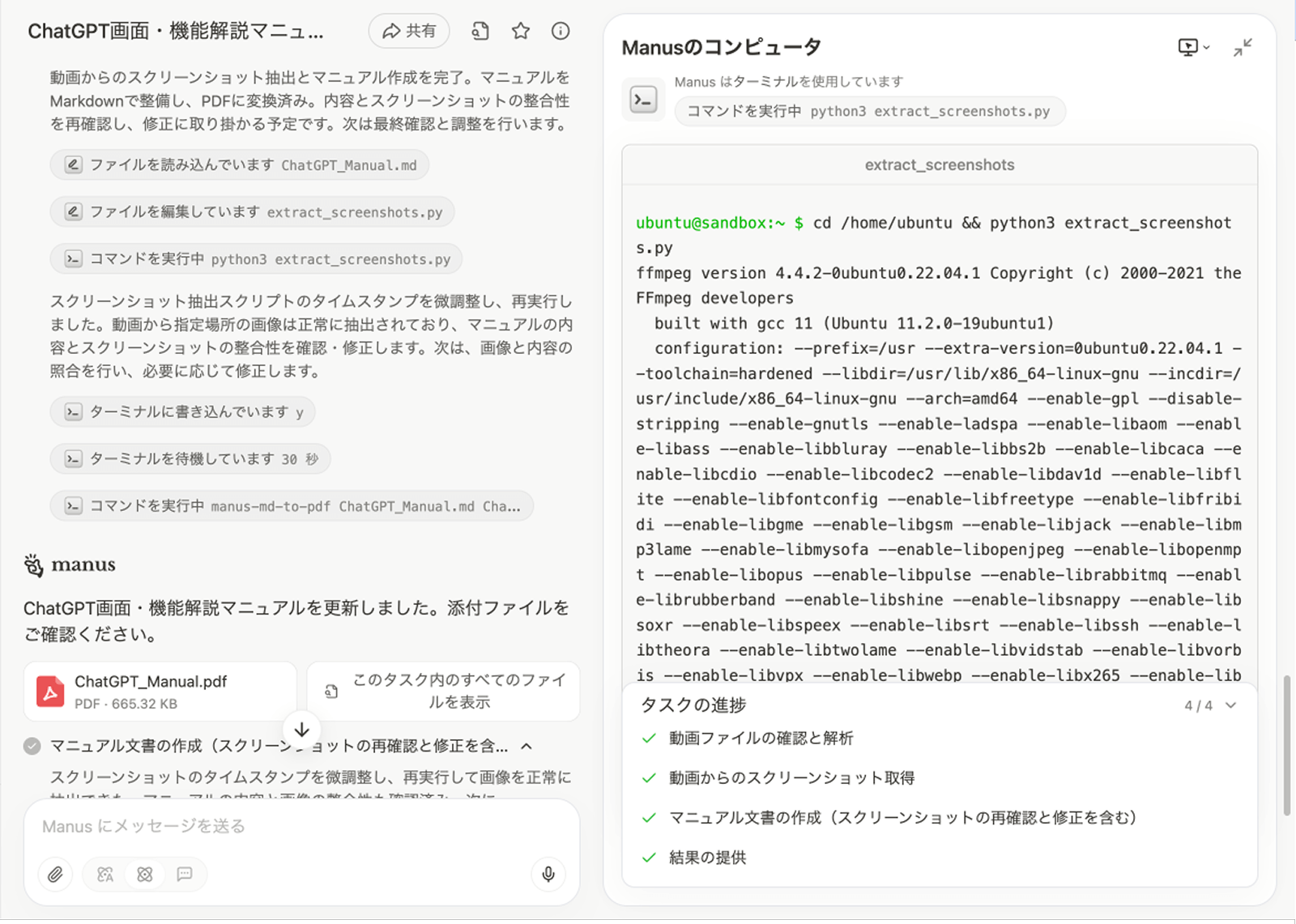Screen dimensions: 1296x924
Task: Collapse the task progress 4/4 chevron
Action: click(x=1231, y=705)
